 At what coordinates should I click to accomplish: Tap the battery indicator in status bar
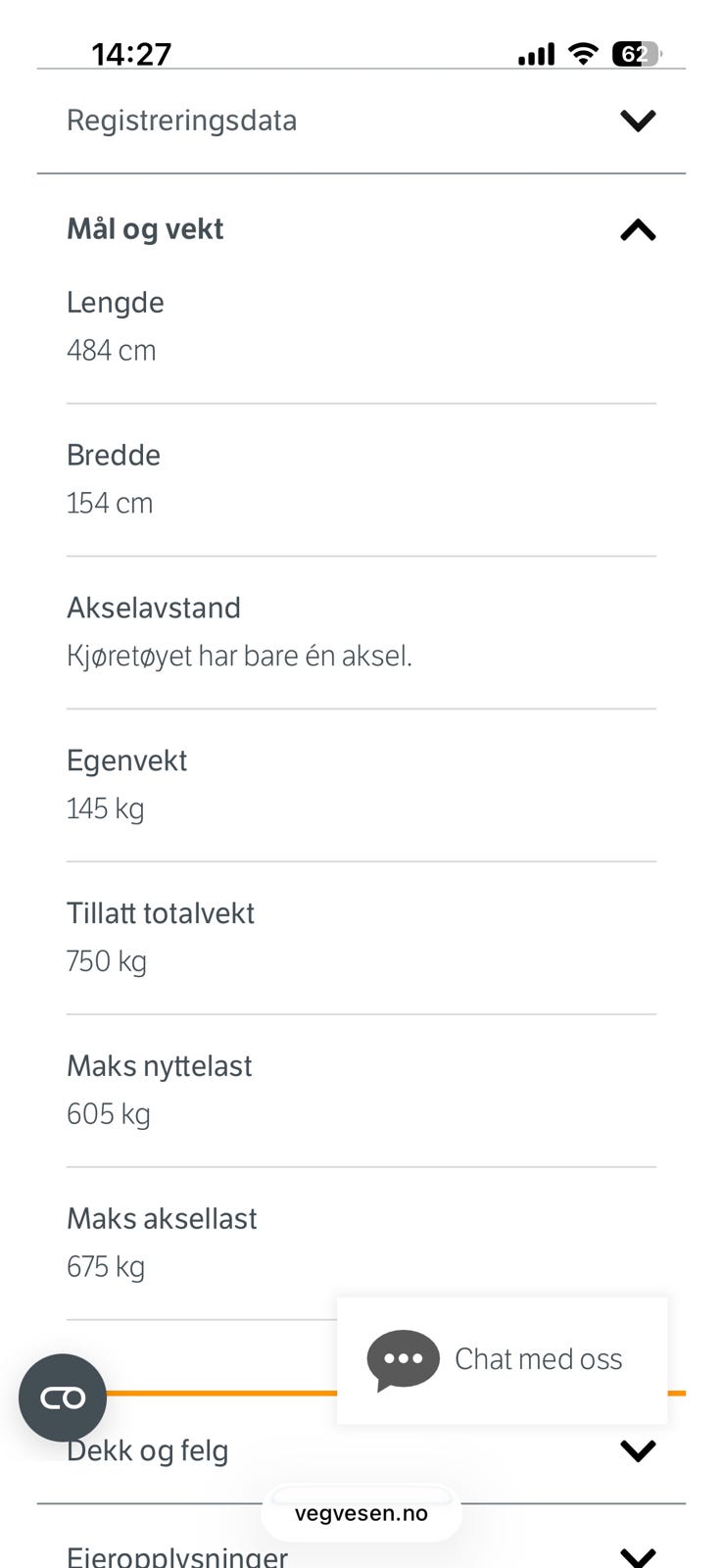pos(637,54)
